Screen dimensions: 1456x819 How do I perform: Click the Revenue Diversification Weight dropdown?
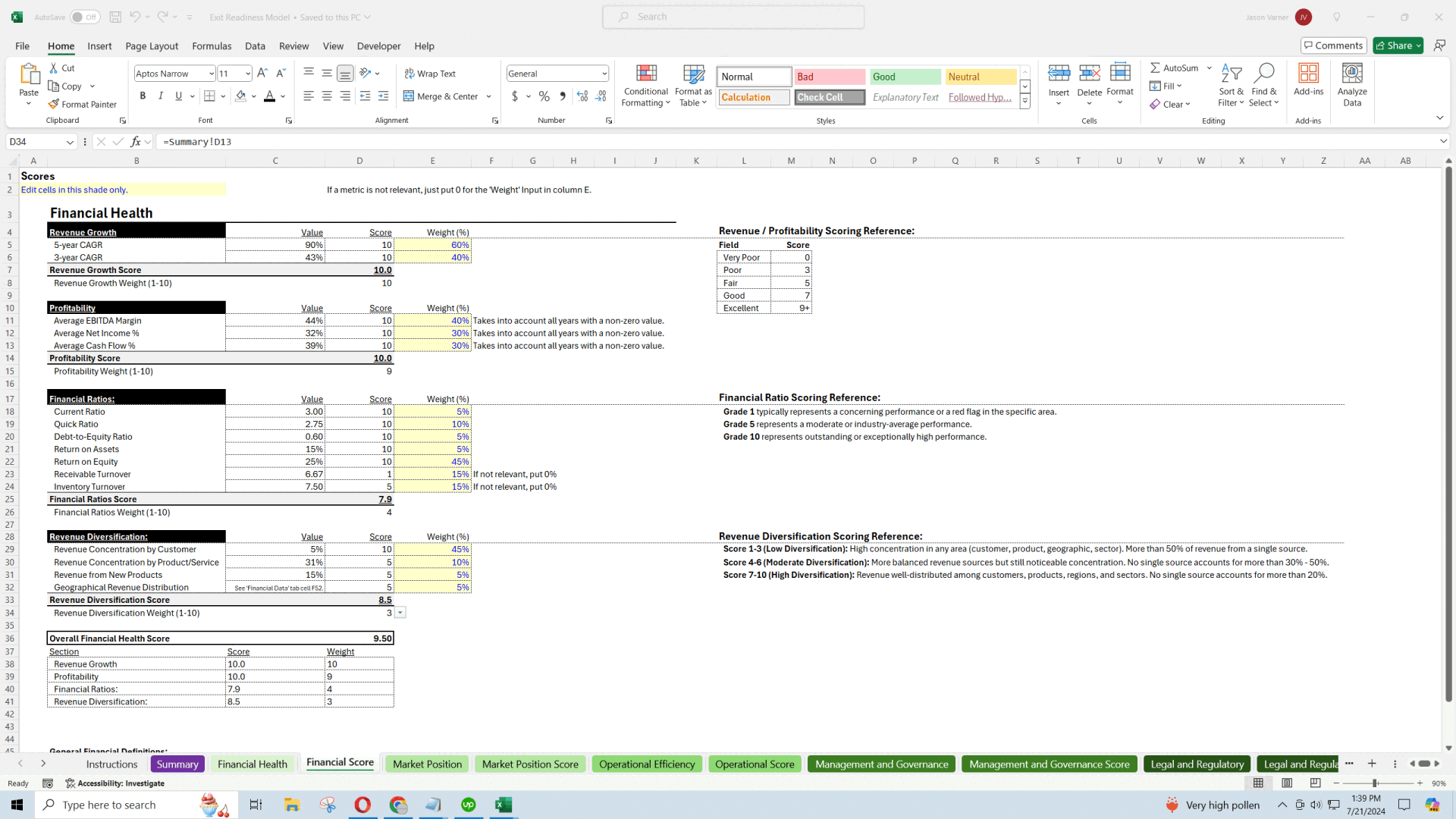(x=400, y=612)
